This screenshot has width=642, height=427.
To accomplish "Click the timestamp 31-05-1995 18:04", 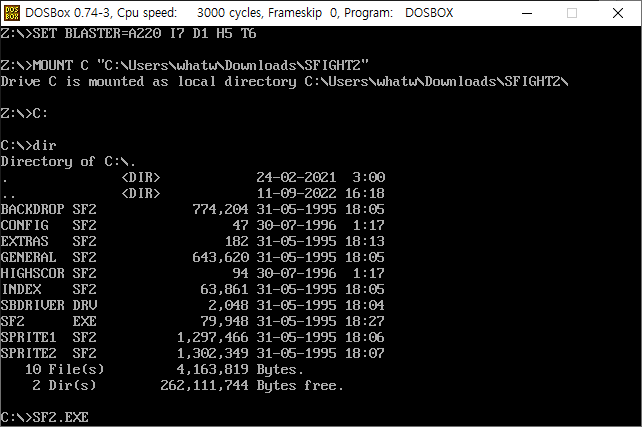I will click(321, 305).
